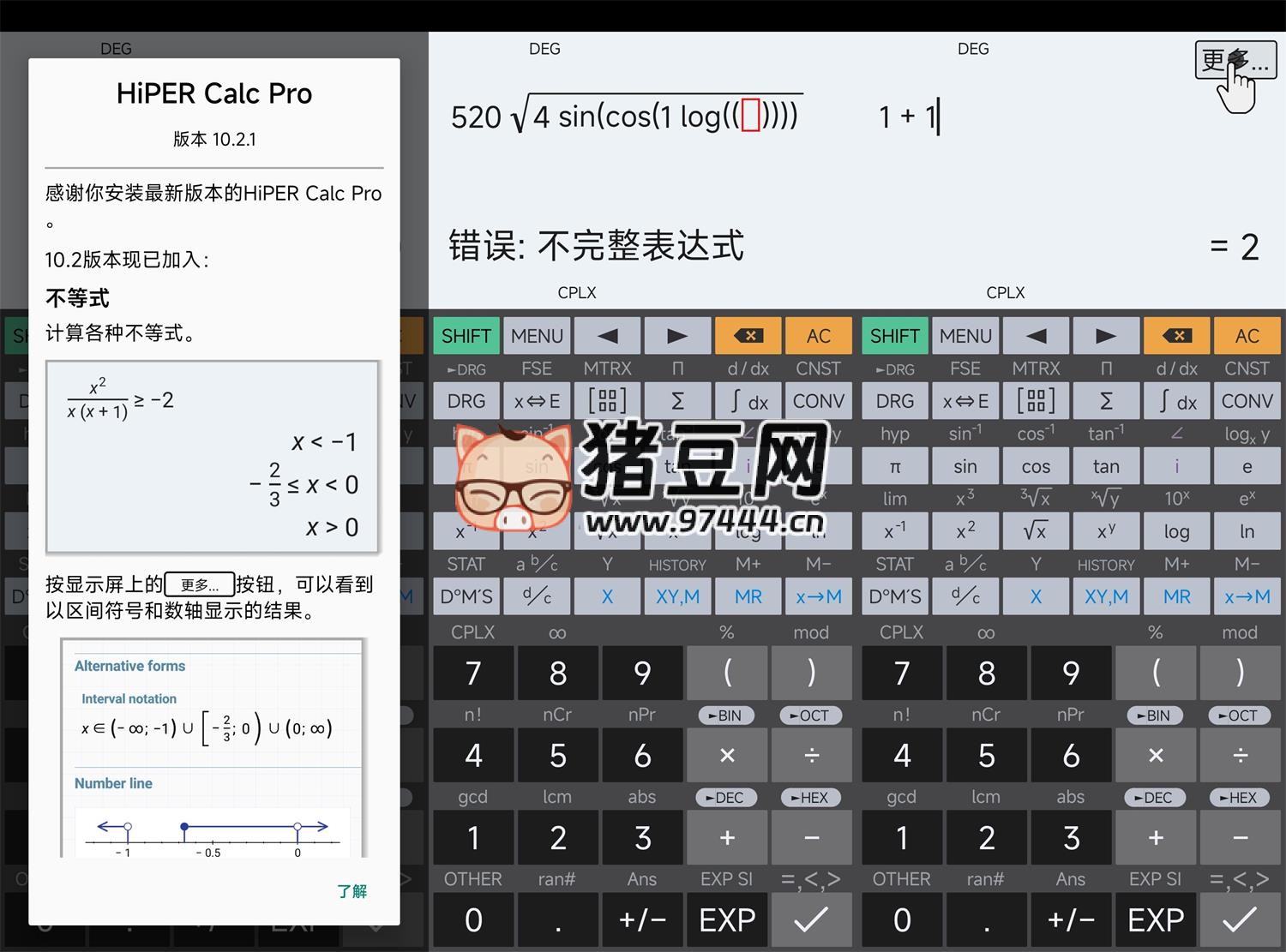
Task: Open 更多... options at top right
Action: point(1235,59)
